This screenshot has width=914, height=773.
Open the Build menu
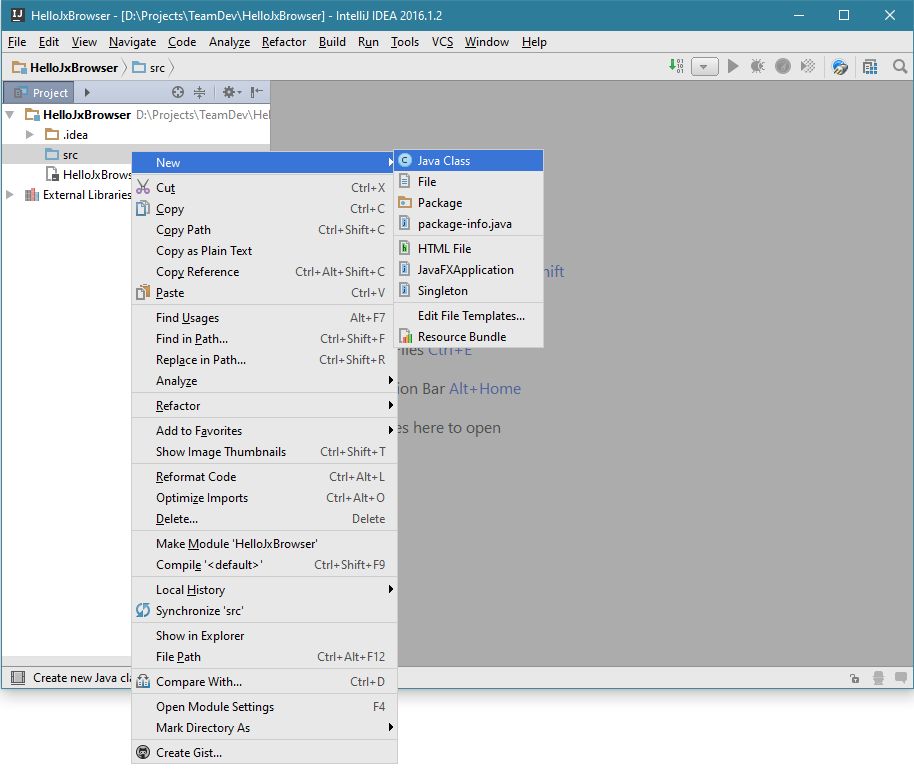pyautogui.click(x=332, y=42)
